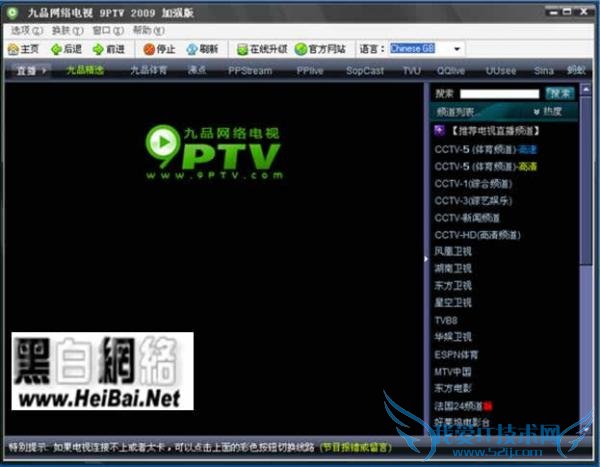Select 法国24频道 channel

[463, 406]
